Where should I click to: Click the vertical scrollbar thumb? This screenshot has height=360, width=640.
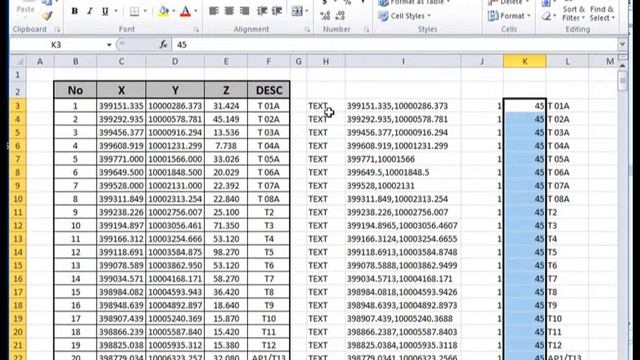tap(622, 82)
